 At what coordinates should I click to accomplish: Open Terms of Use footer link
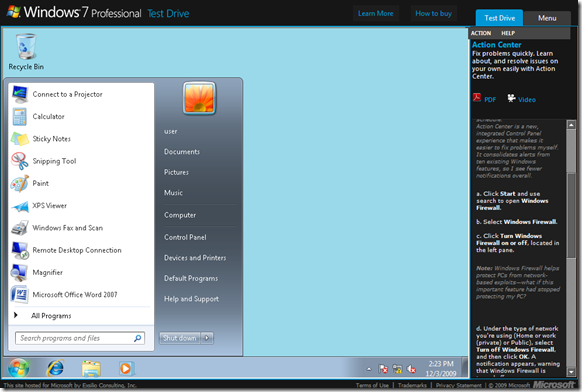[372, 385]
